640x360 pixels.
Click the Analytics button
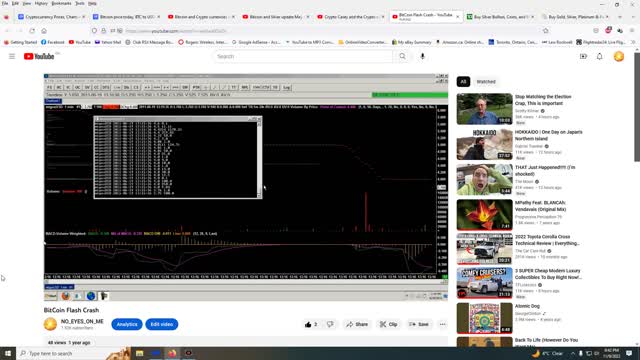click(127, 324)
